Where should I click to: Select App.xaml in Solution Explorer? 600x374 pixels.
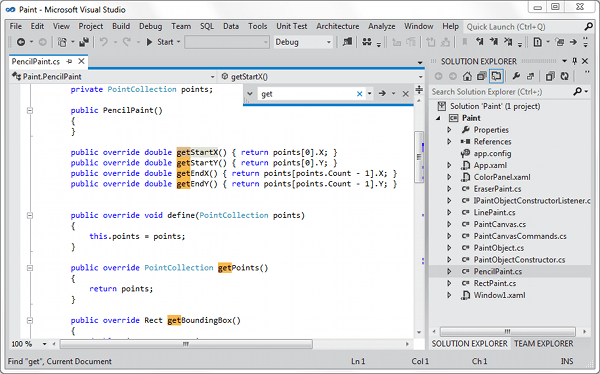[x=490, y=165]
